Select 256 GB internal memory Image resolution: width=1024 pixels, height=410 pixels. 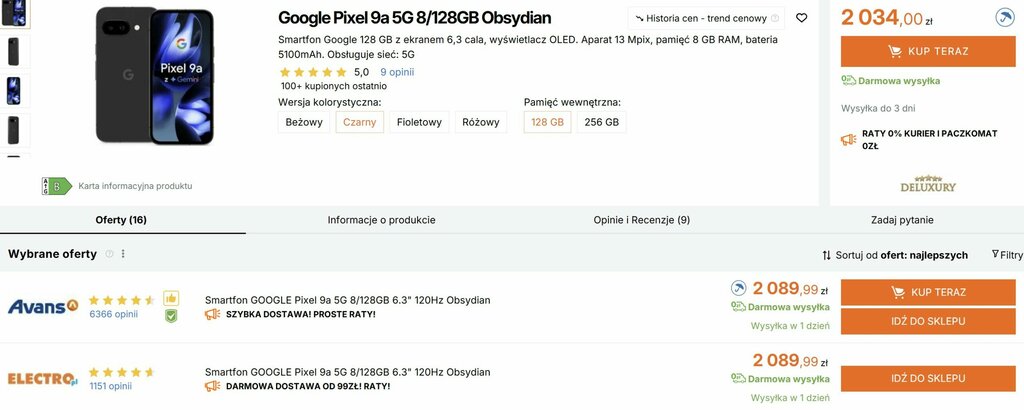pyautogui.click(x=601, y=122)
